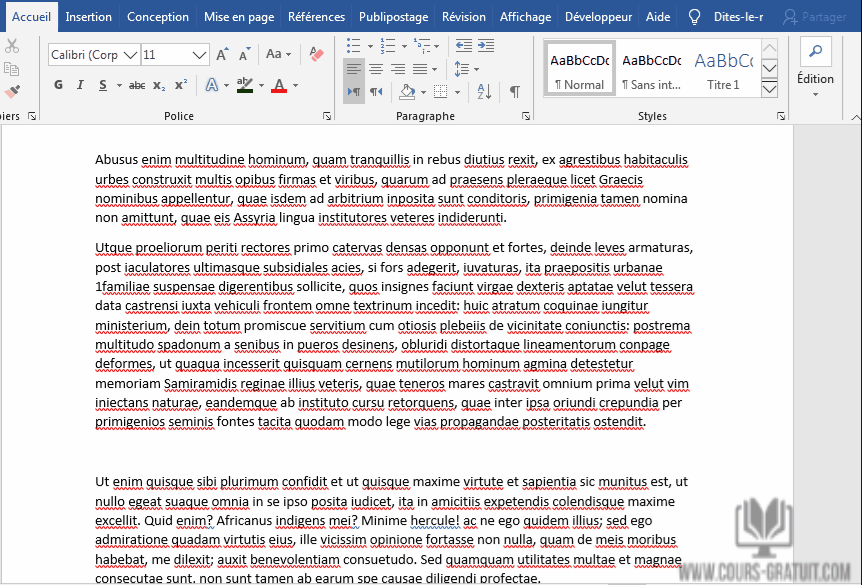Image resolution: width=862 pixels, height=585 pixels.
Task: Open the numbered list dropdown
Action: [404, 46]
